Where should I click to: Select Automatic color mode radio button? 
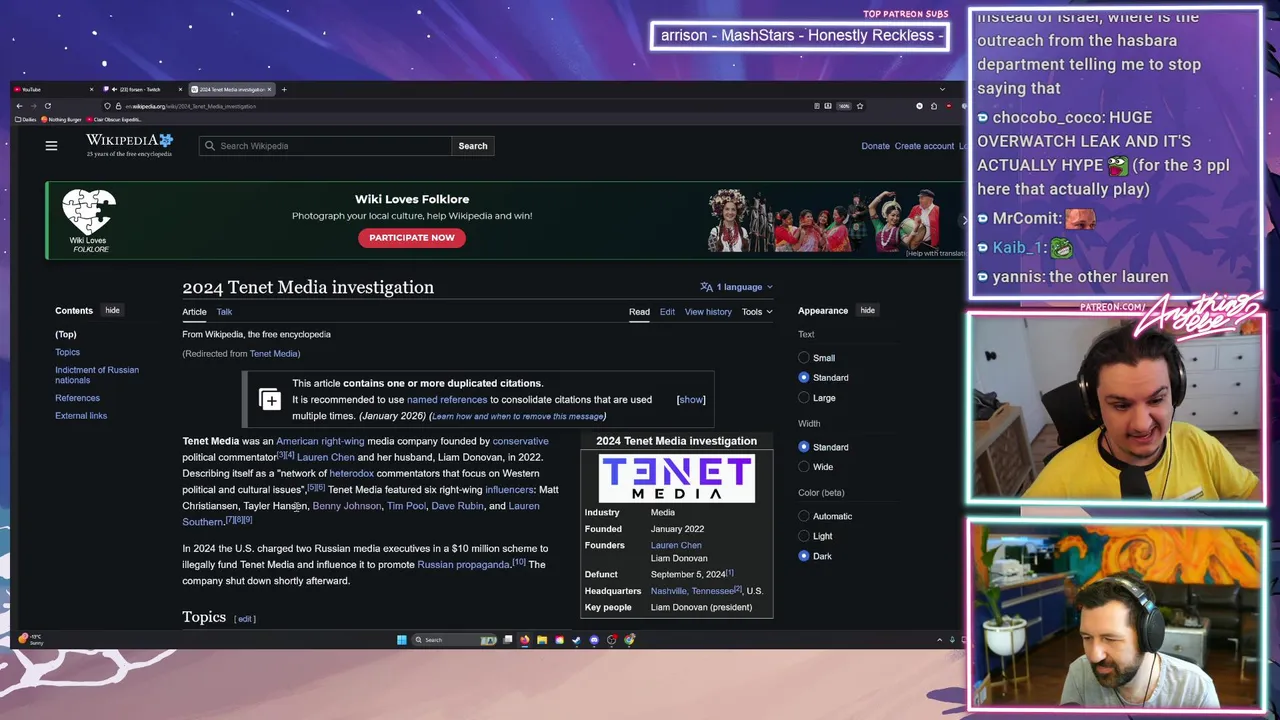[x=804, y=516]
